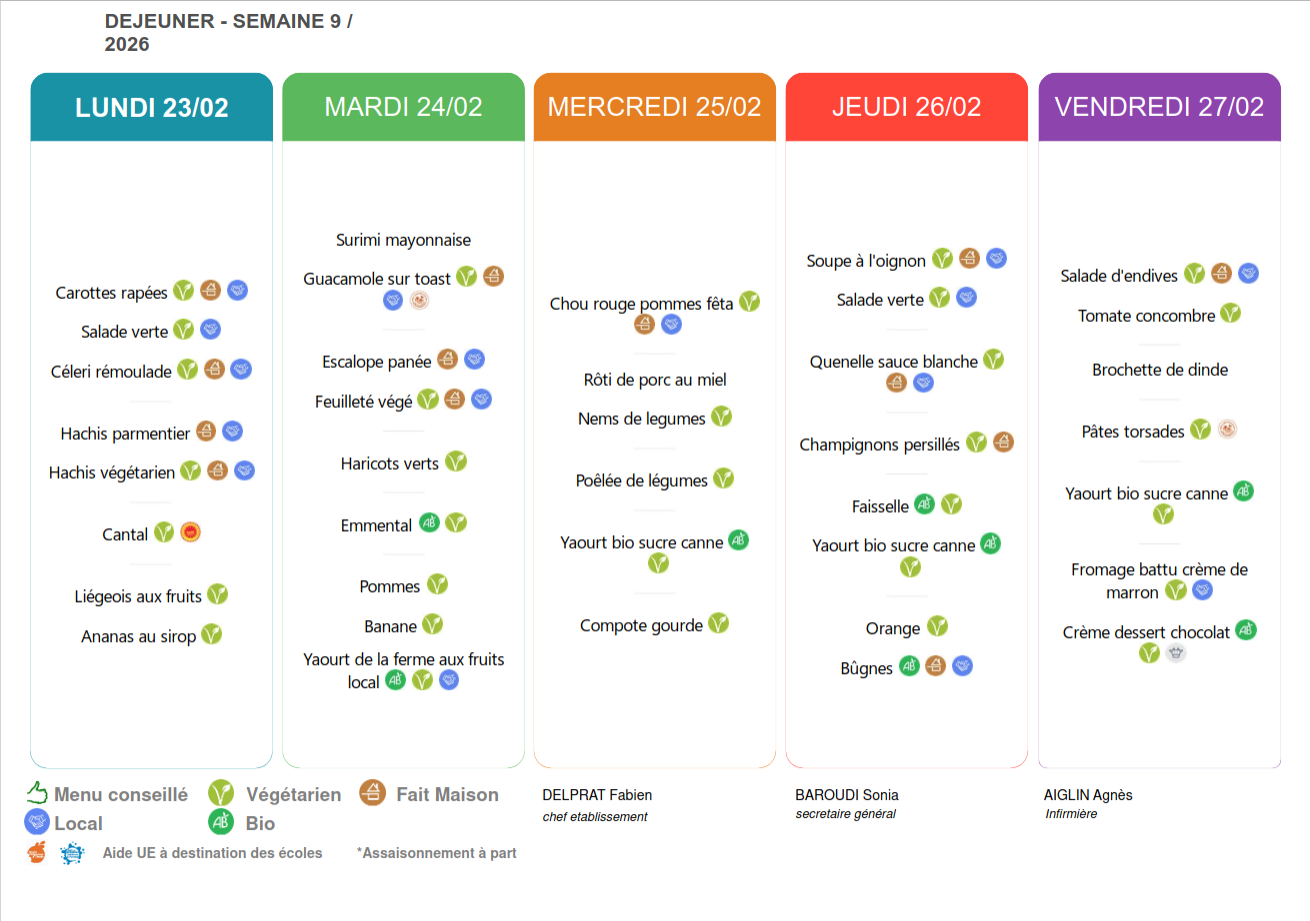Click the Fait Maison icon beside Escalope panée
Screen dimensions: 1310x921
(x=448, y=360)
